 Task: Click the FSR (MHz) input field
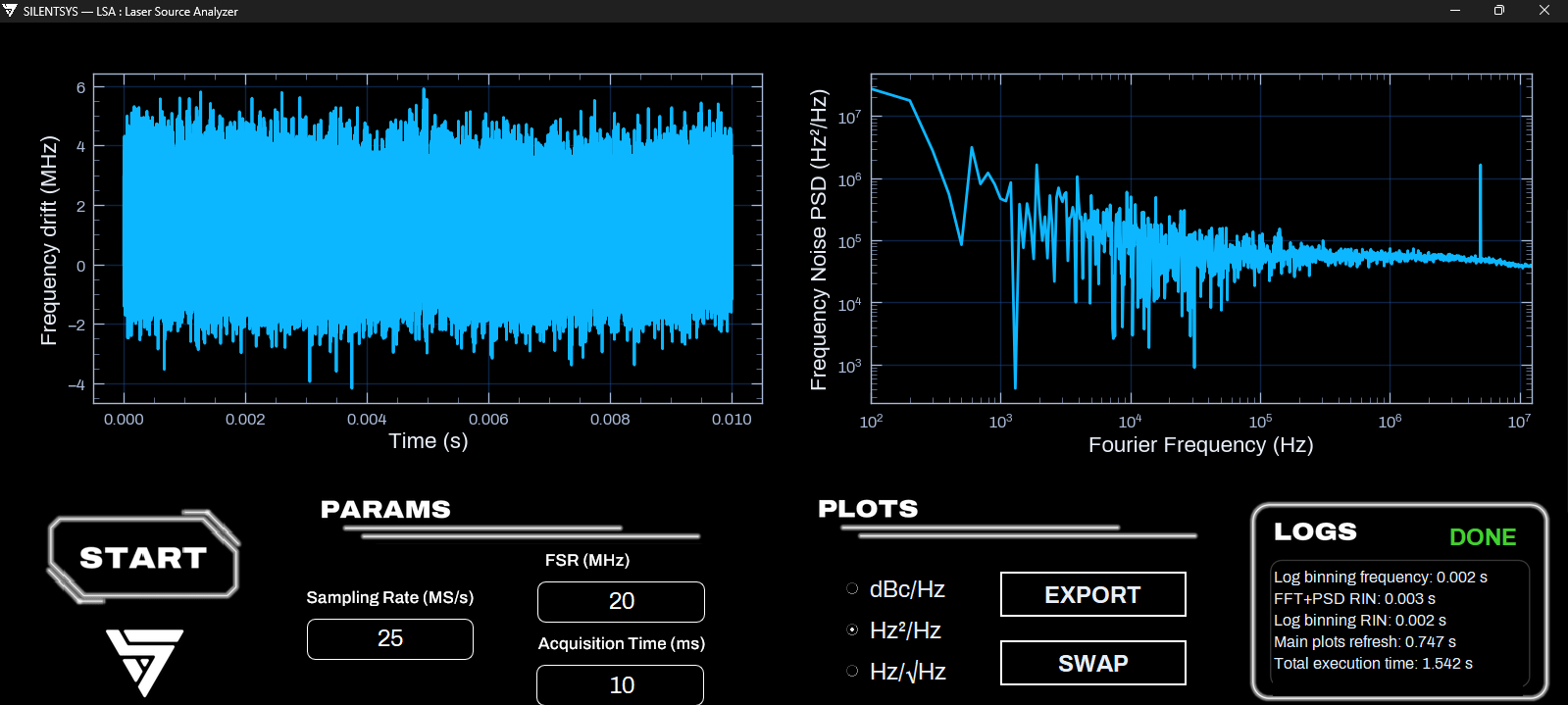pos(621,601)
